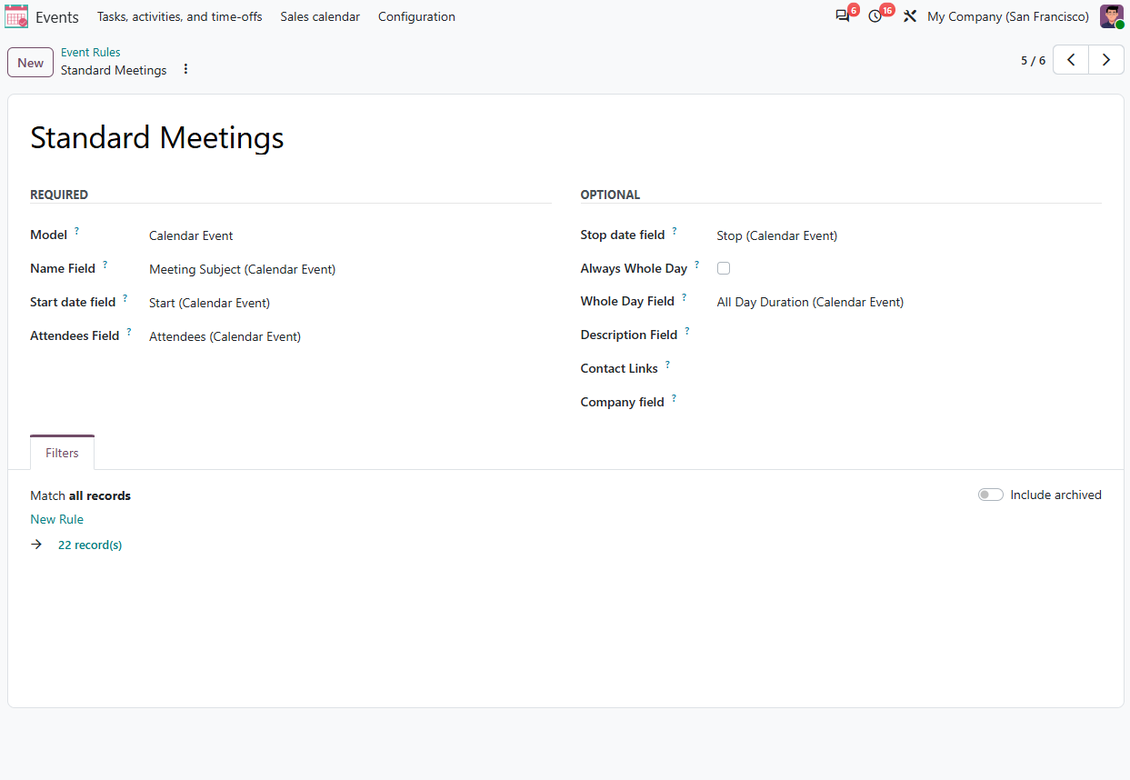1130x780 pixels.
Task: Click the empty Description Field selector
Action: pos(908,335)
